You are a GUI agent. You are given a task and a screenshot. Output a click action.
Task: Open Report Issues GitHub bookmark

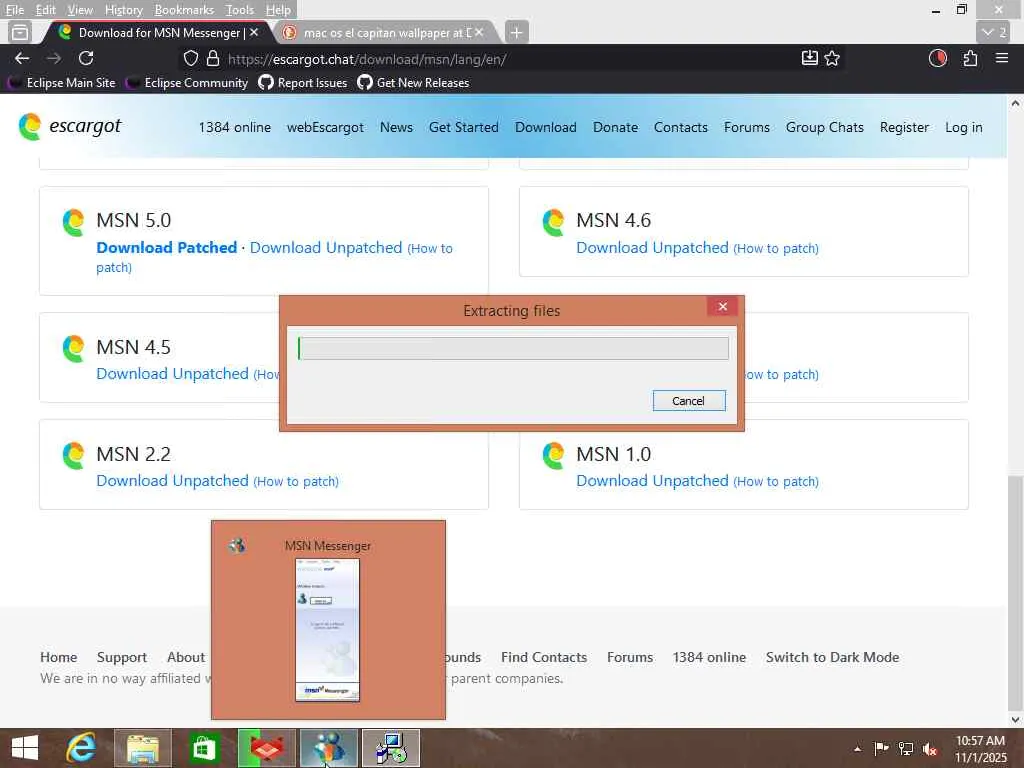pos(302,83)
